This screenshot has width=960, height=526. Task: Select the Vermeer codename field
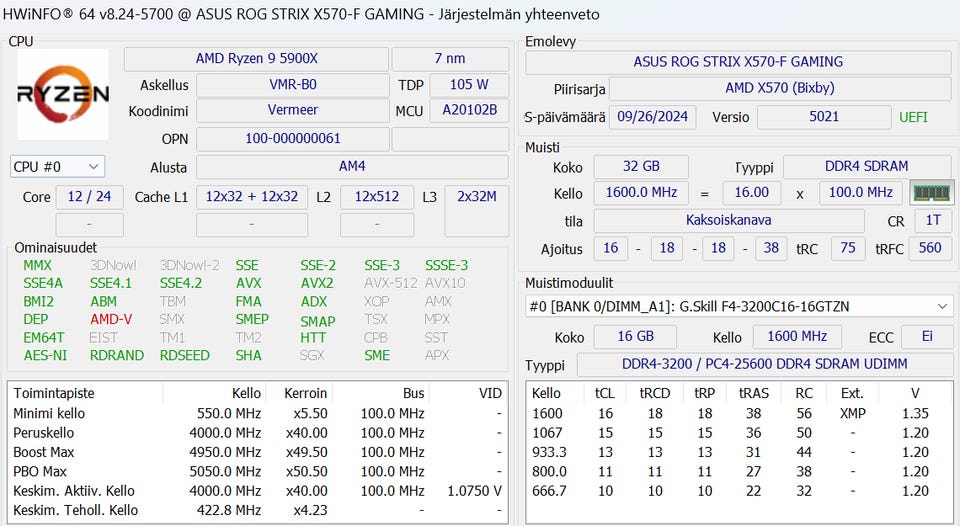coord(292,111)
